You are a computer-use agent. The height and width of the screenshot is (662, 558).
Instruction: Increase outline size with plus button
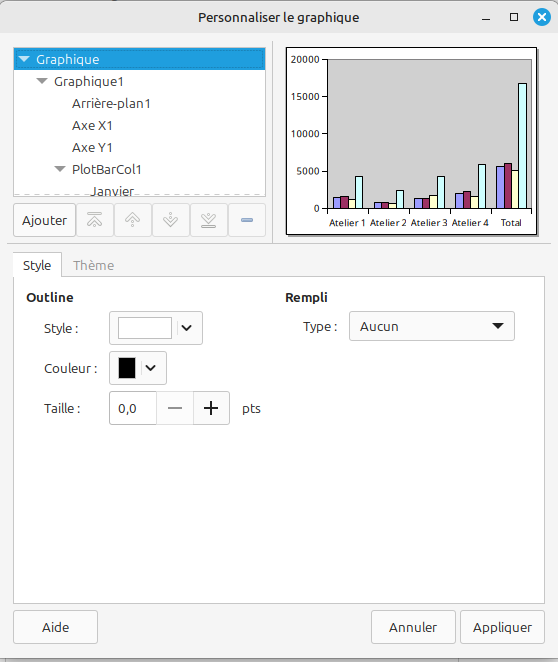pos(211,408)
